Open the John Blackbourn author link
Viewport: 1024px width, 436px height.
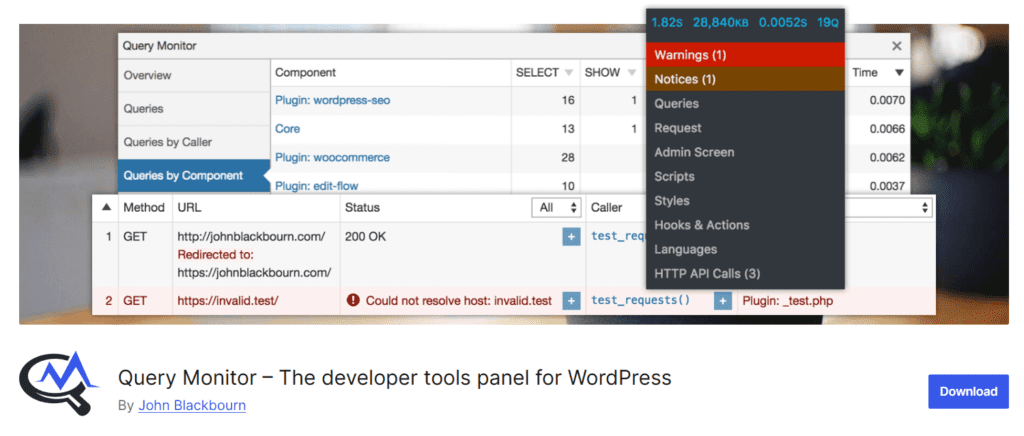coord(192,405)
